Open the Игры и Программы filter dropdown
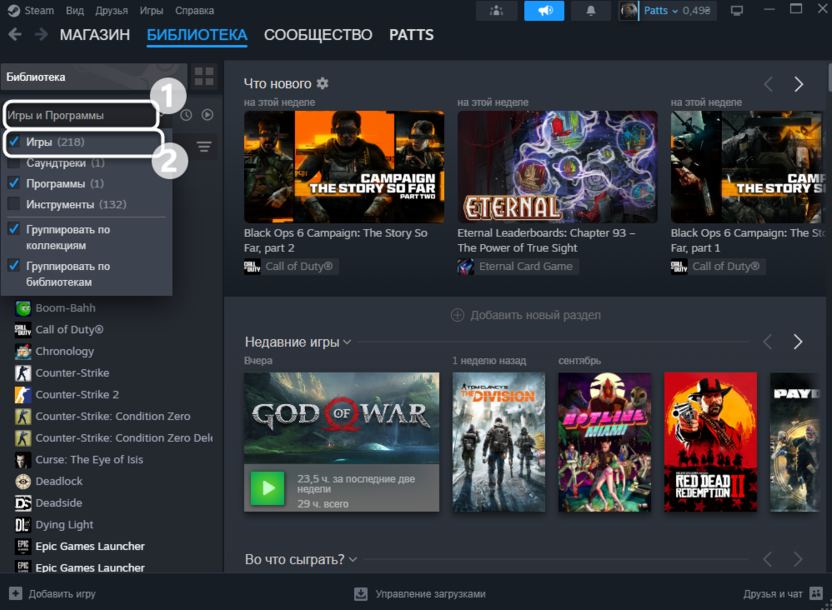Screen dimensions: 832x610 (81, 115)
